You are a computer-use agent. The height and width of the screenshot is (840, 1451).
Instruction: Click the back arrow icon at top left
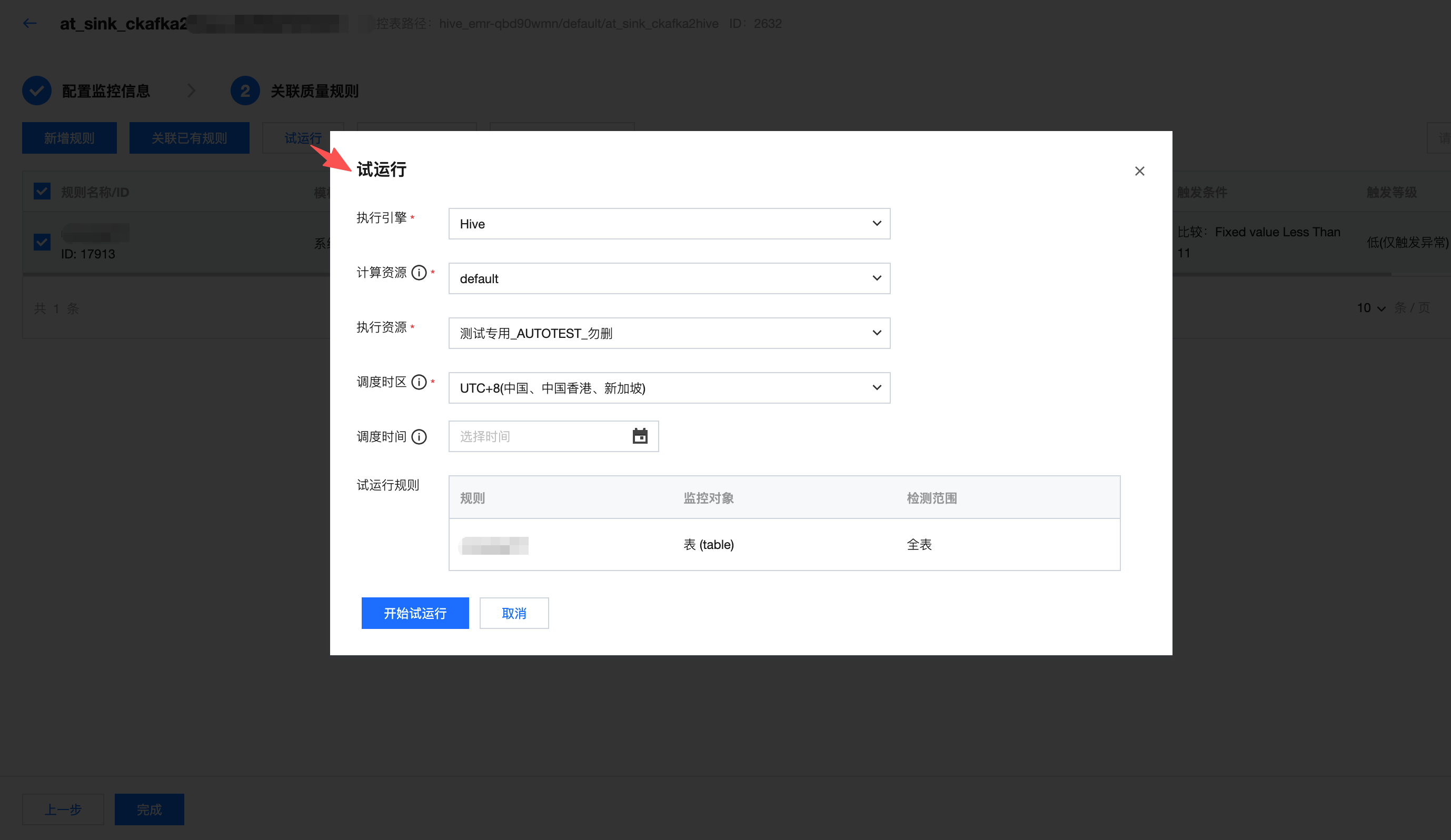point(30,24)
